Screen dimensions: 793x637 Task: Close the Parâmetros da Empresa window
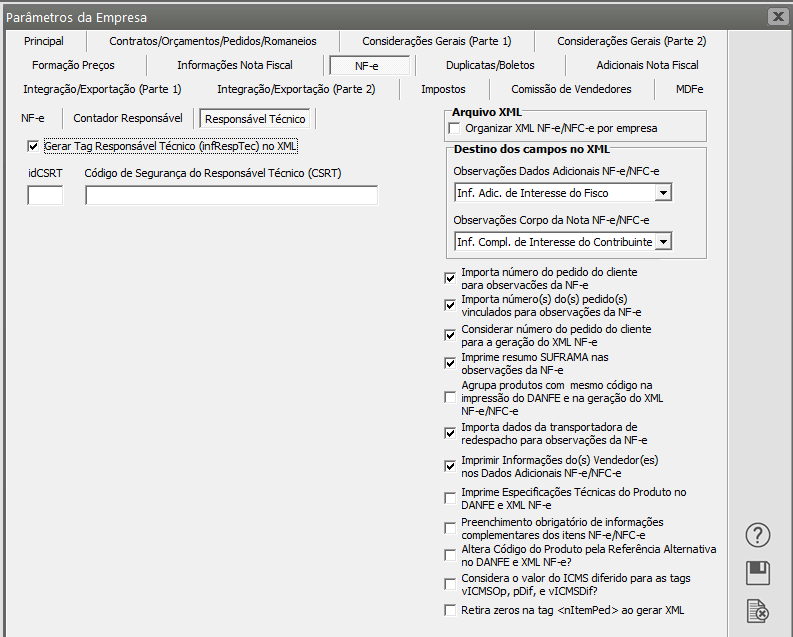[777, 16]
